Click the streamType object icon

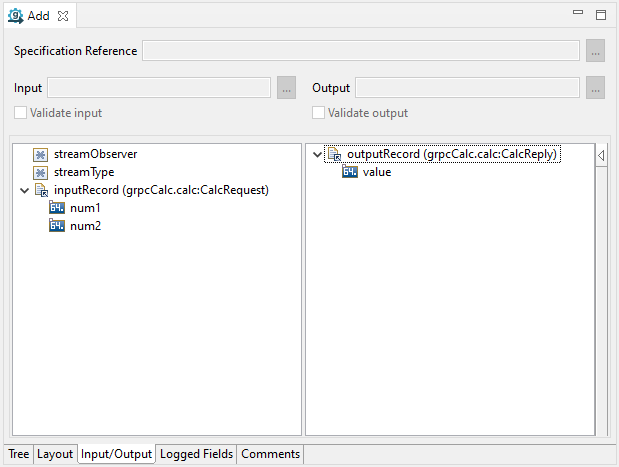[x=40, y=173]
